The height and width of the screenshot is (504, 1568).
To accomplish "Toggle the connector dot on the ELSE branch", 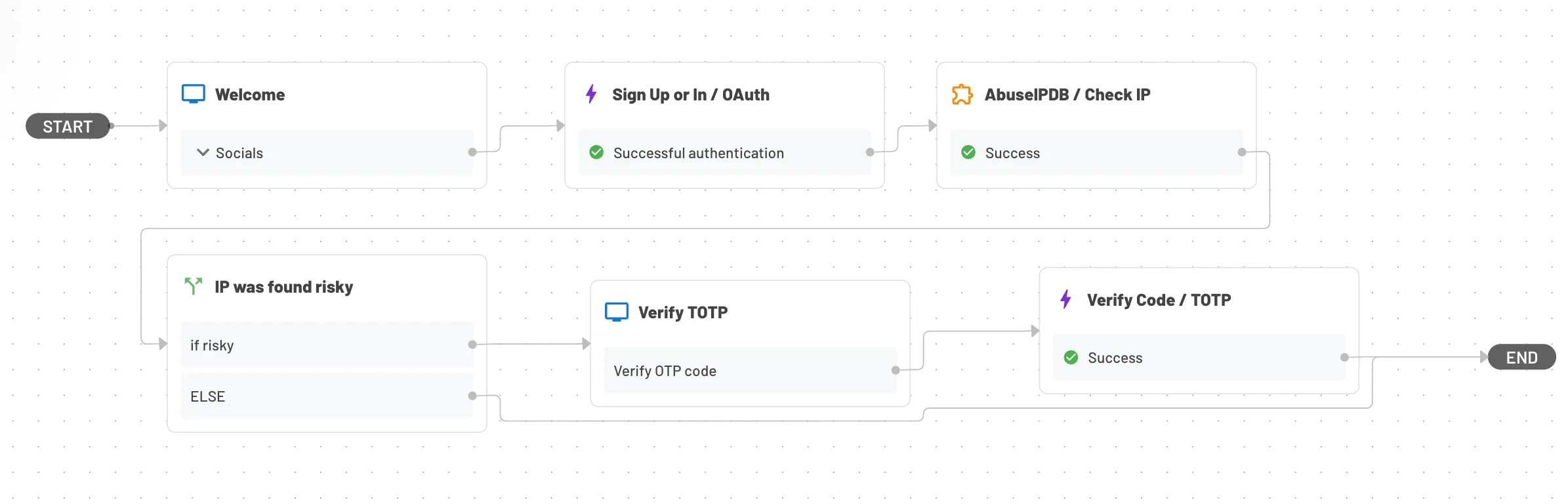I will 471,395.
